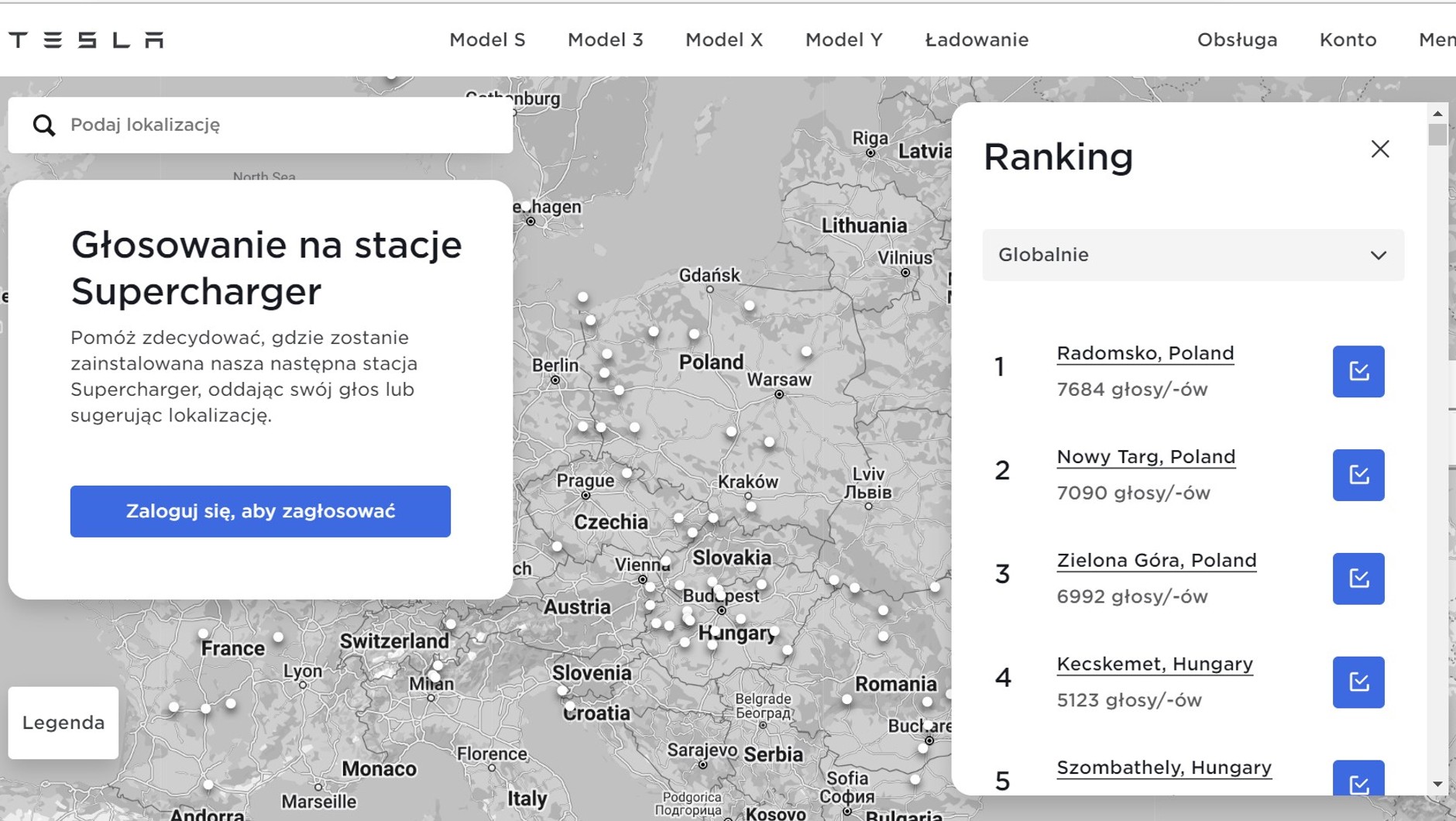The height and width of the screenshot is (821, 1456).
Task: Click the Riga city marker on the map
Action: pos(871,153)
